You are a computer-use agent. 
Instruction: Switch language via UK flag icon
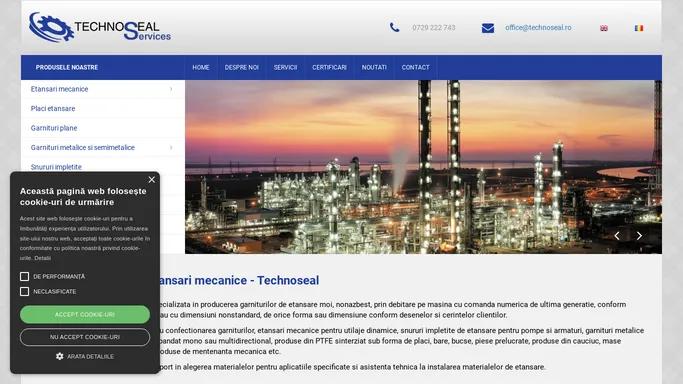click(604, 28)
